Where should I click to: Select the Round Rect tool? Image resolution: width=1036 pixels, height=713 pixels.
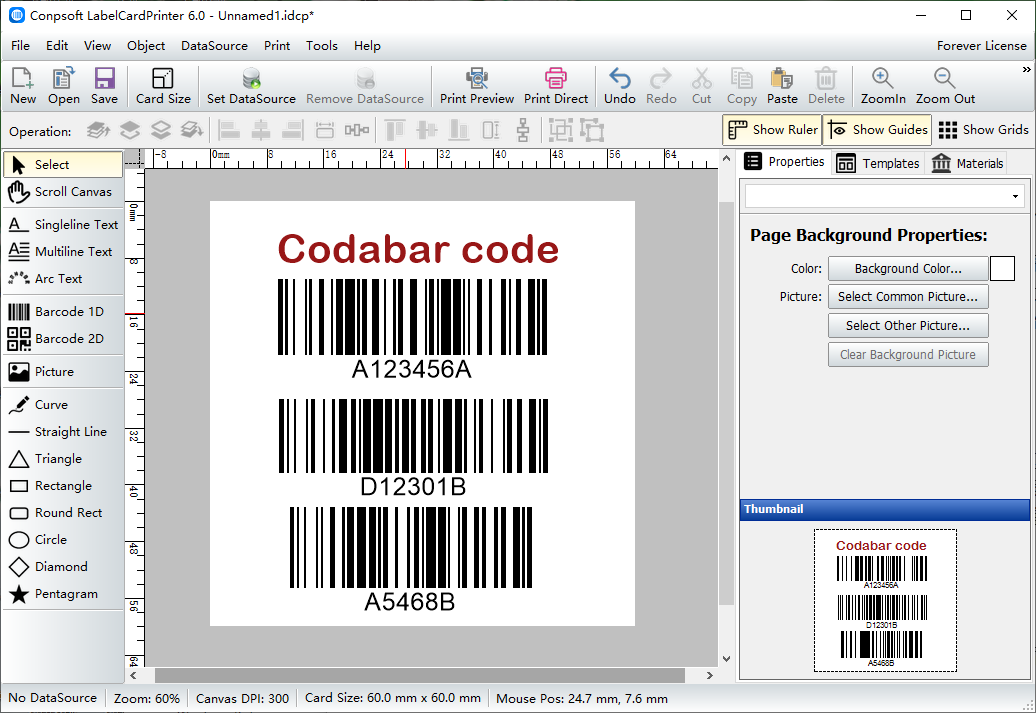(x=63, y=513)
